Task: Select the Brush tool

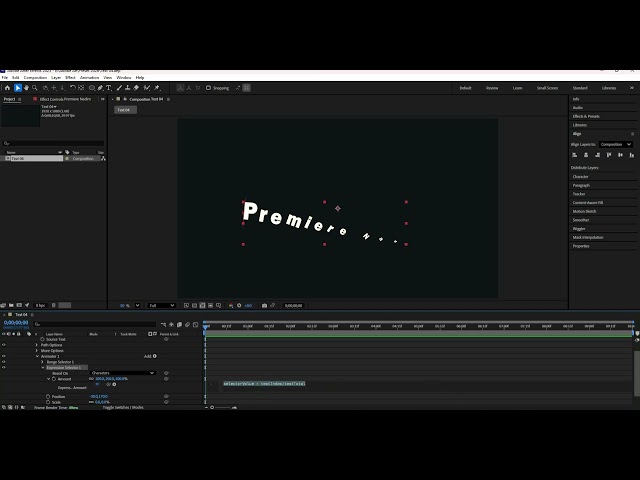Action: (x=119, y=88)
